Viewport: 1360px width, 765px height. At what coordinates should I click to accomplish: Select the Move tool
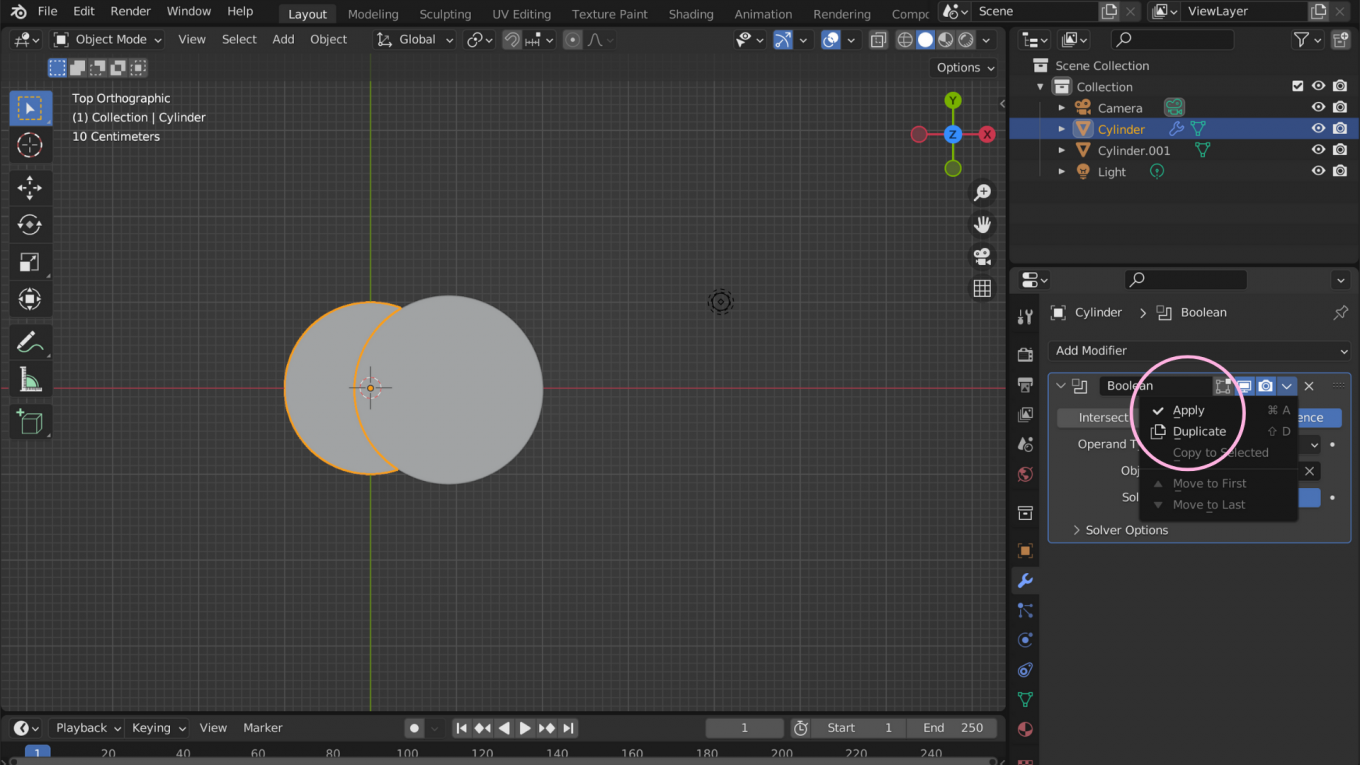(30, 187)
